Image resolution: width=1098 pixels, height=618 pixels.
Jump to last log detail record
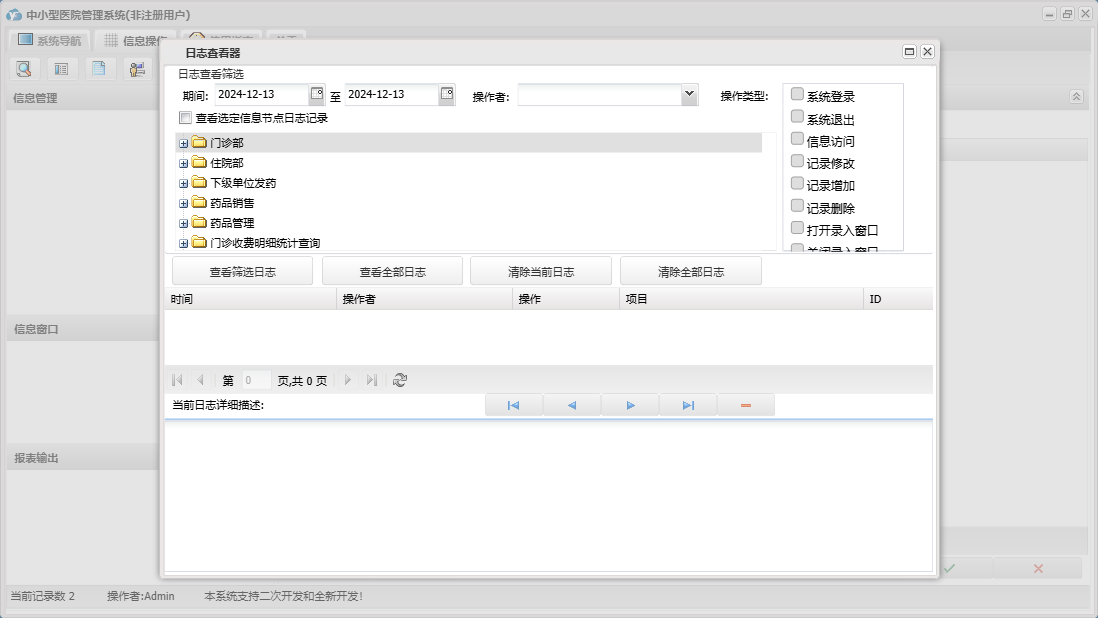tap(688, 405)
